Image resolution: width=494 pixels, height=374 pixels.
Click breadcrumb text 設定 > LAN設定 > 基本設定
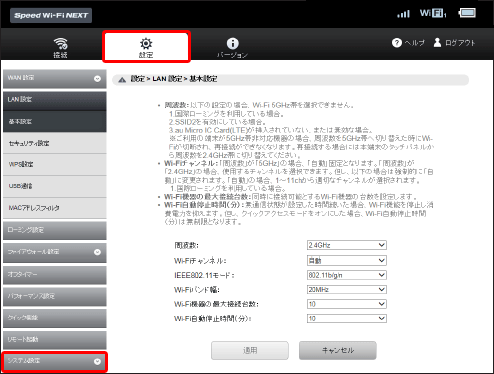pos(174,79)
